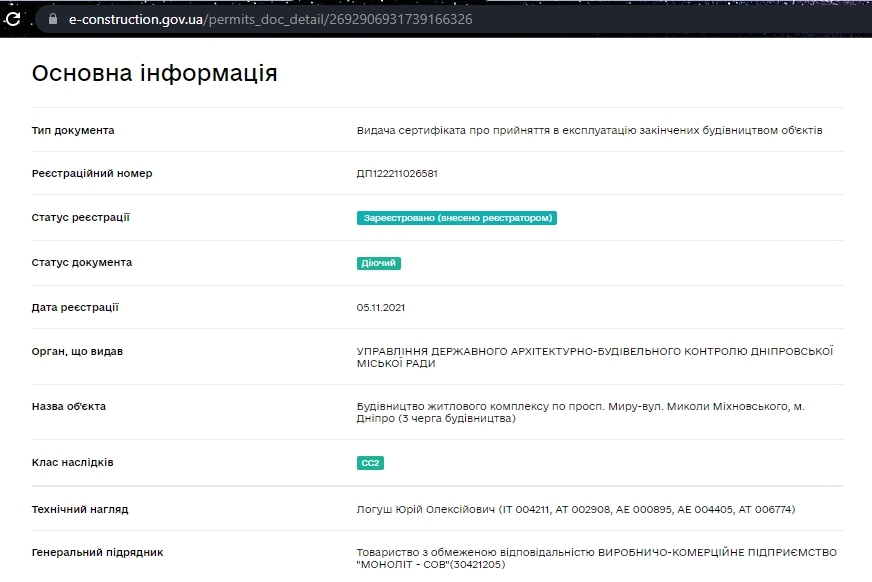
Task: Reload the page with the refresh icon
Action: [x=12, y=19]
